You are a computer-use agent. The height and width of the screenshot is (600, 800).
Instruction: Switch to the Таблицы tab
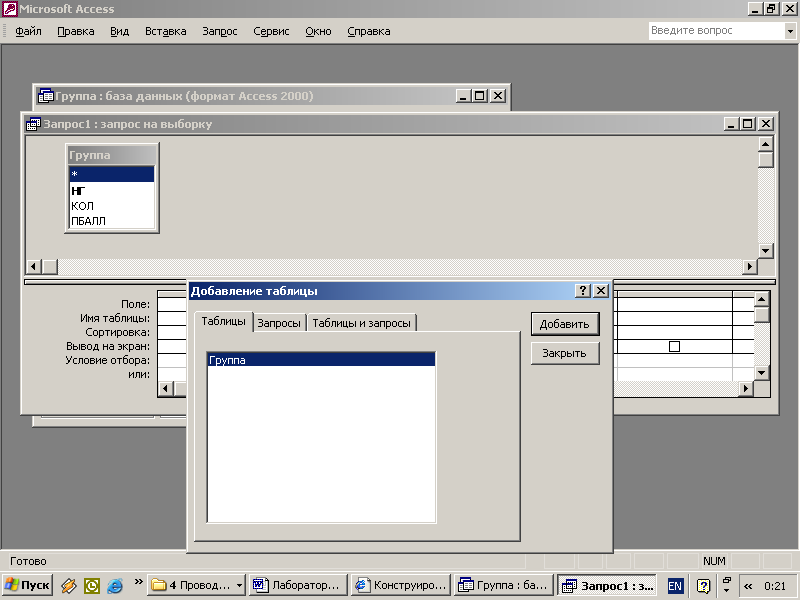click(223, 321)
